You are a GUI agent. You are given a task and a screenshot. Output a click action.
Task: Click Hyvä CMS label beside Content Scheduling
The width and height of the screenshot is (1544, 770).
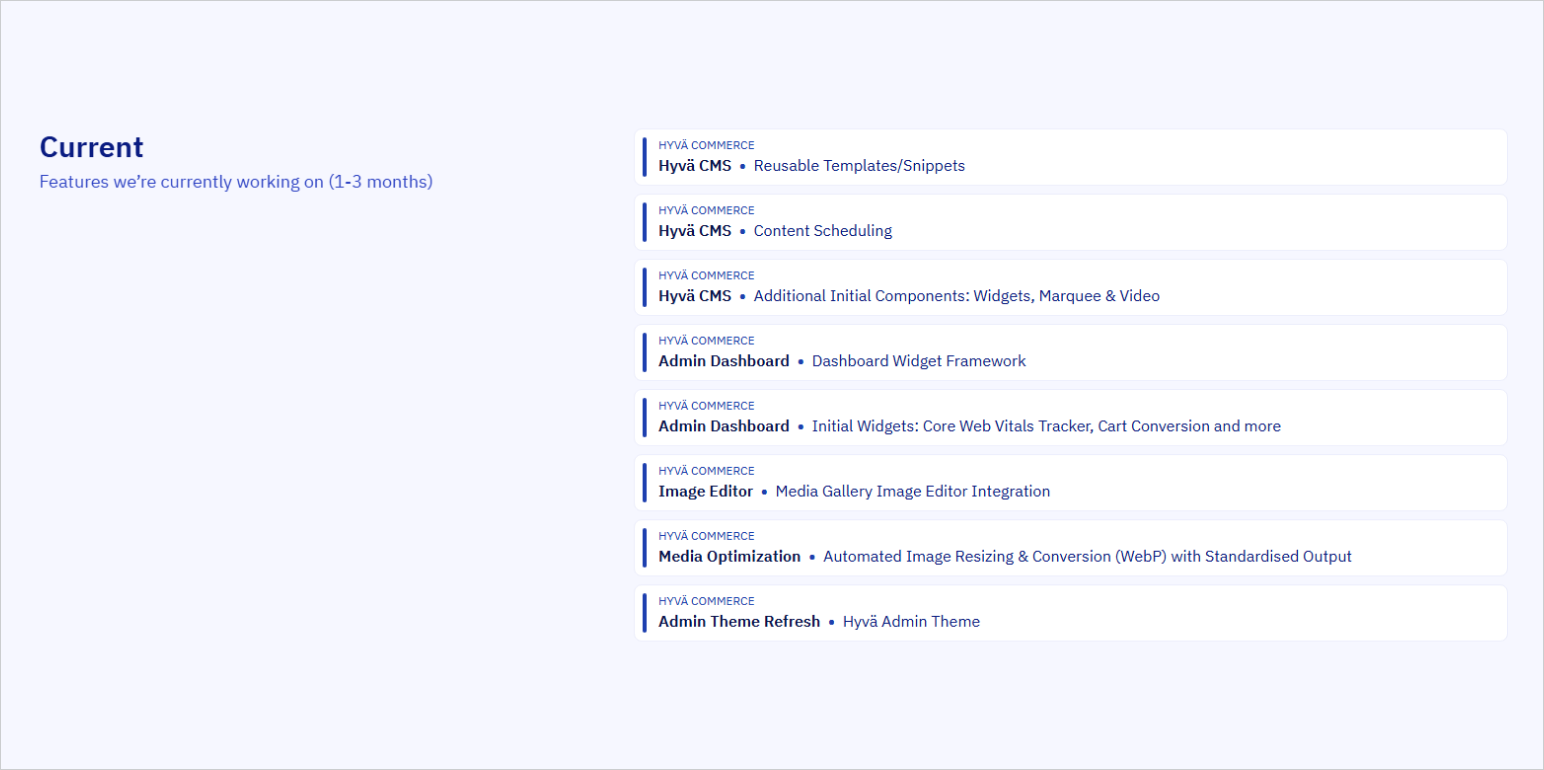pos(695,230)
